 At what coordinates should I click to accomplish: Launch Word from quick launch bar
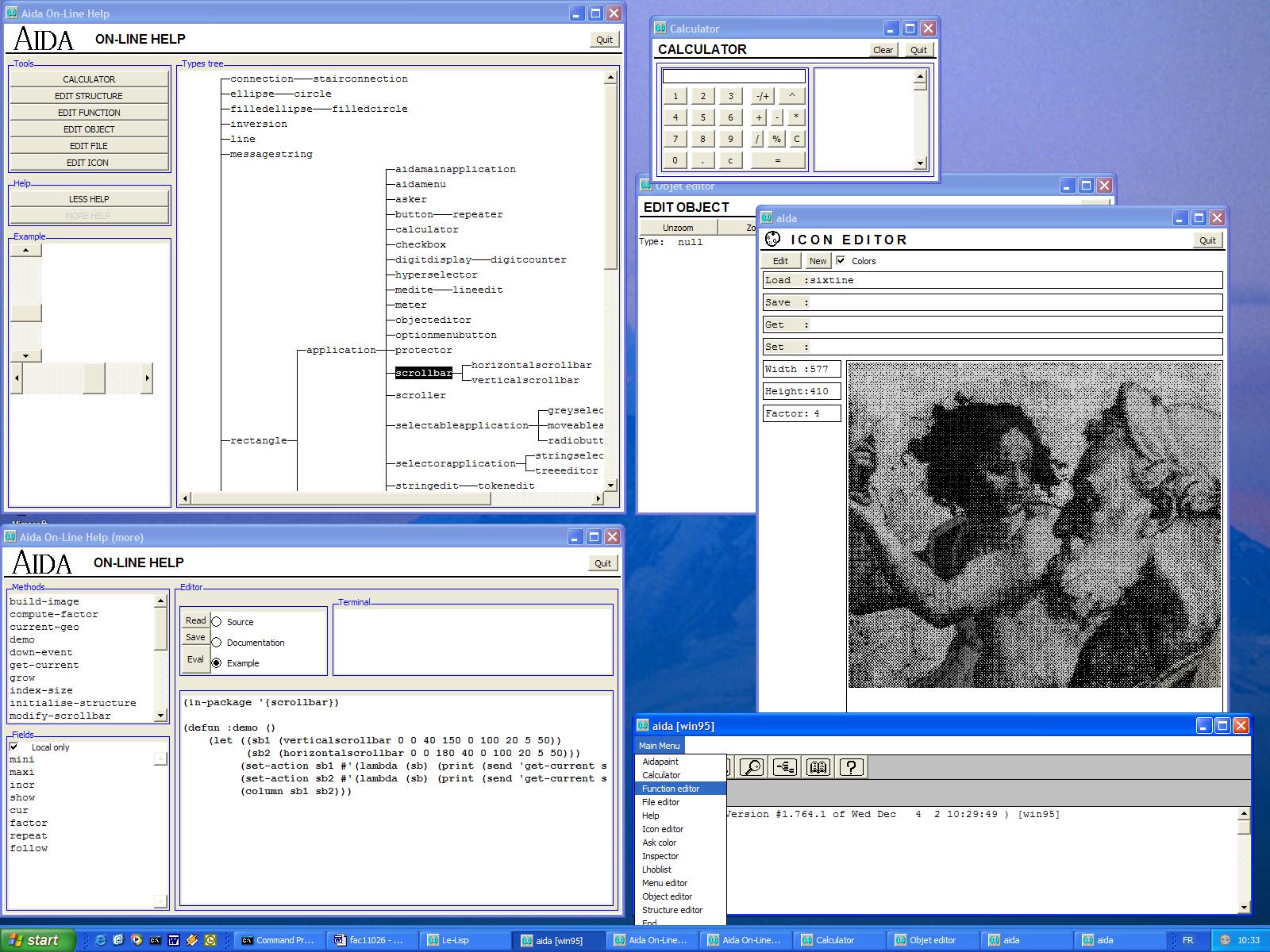(x=174, y=940)
